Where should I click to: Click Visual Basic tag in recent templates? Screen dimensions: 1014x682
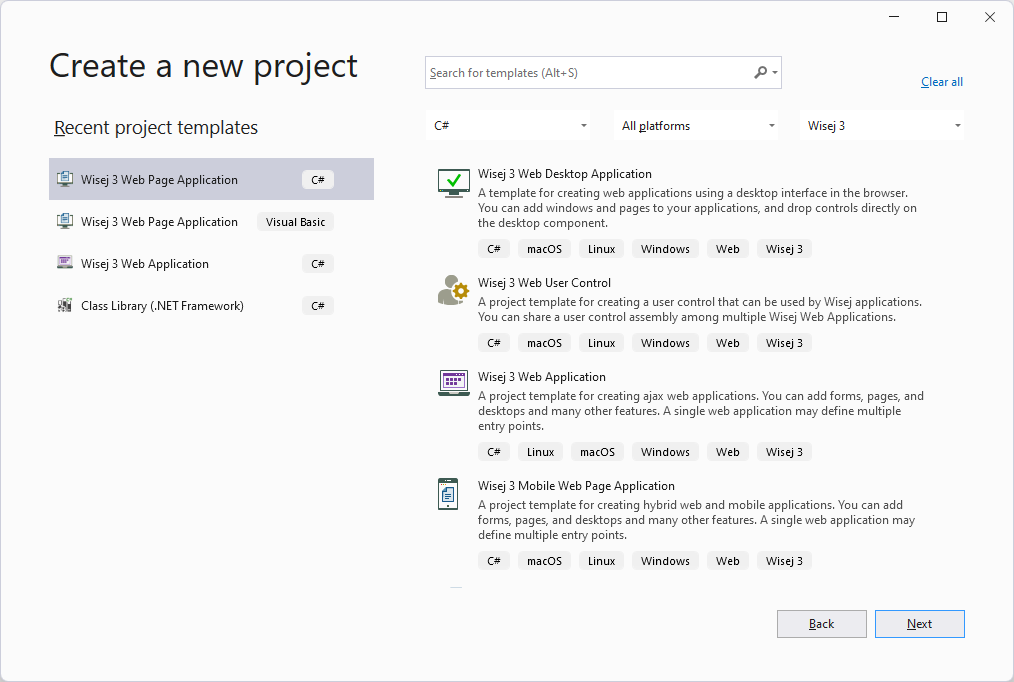click(296, 222)
